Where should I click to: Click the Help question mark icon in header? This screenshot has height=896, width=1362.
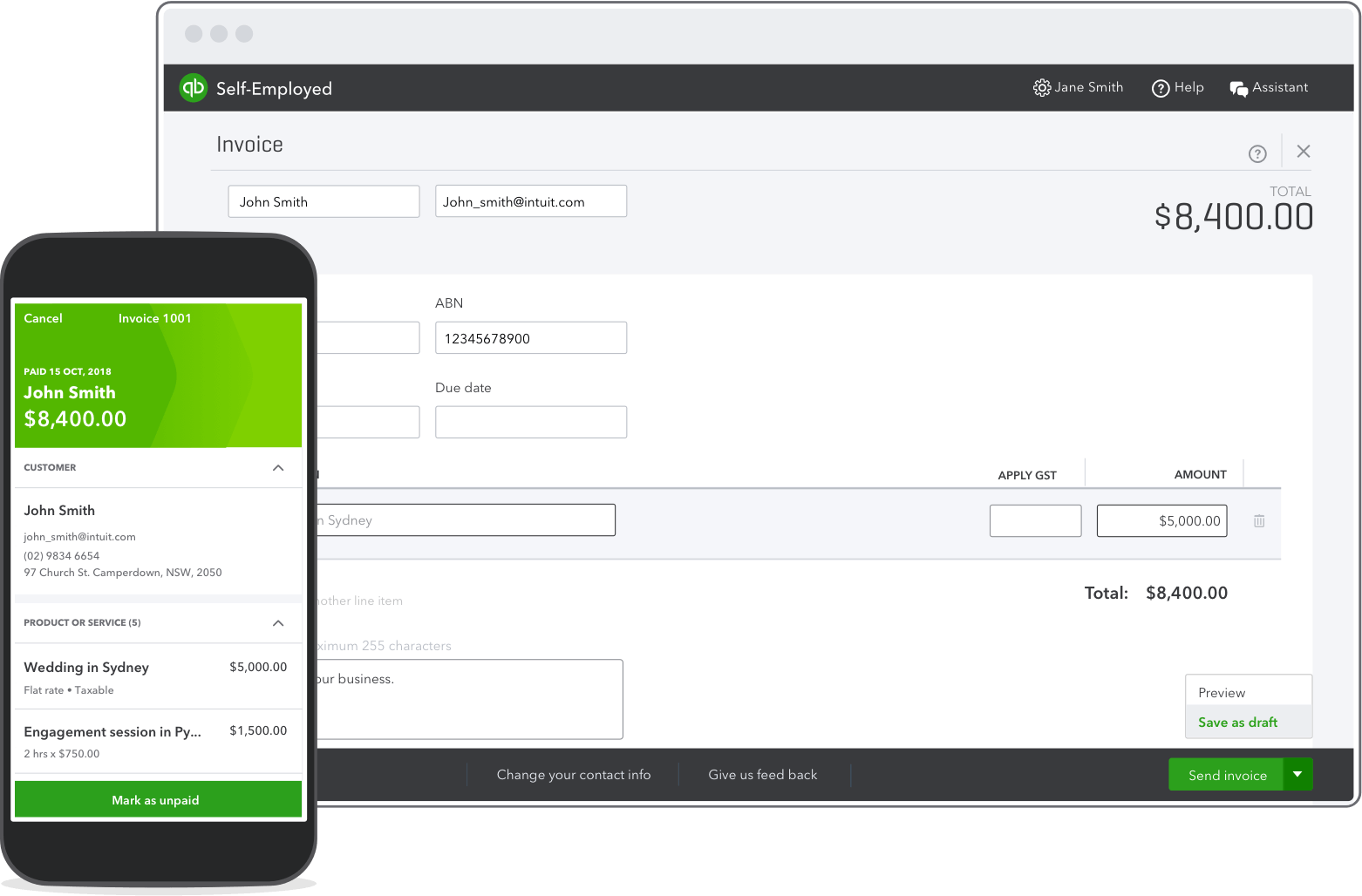tap(1161, 88)
